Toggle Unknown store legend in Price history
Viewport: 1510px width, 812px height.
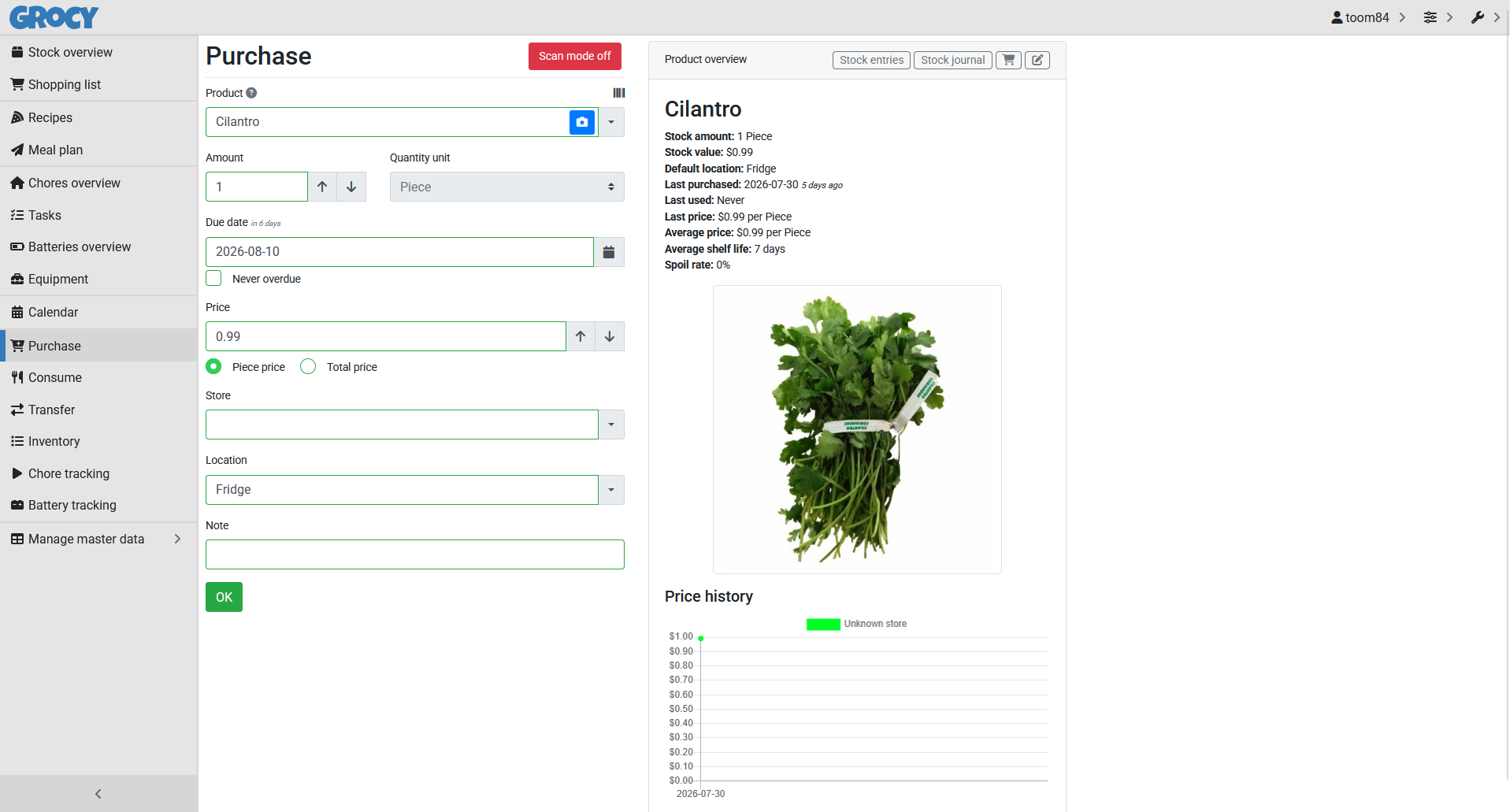point(856,624)
